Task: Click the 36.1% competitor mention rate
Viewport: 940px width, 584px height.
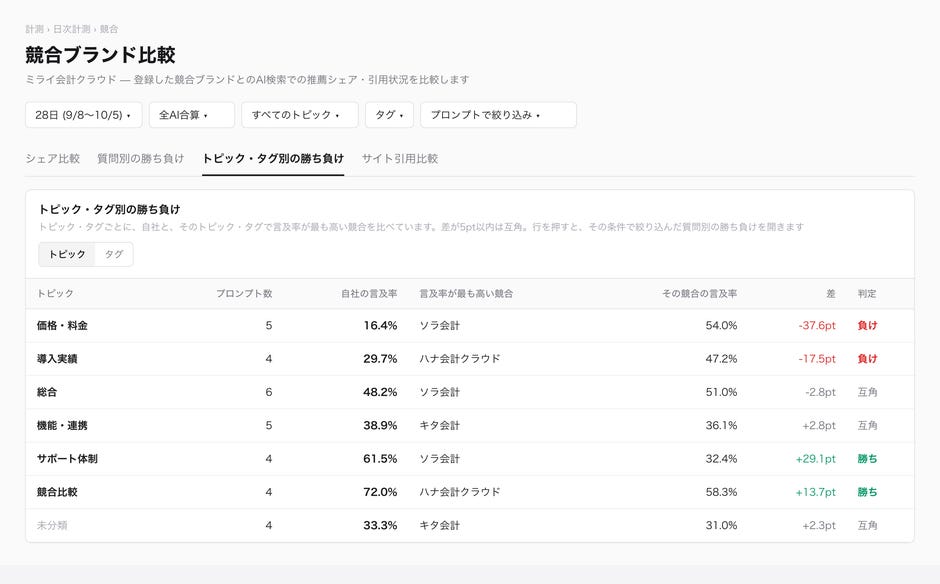Action: click(x=721, y=426)
